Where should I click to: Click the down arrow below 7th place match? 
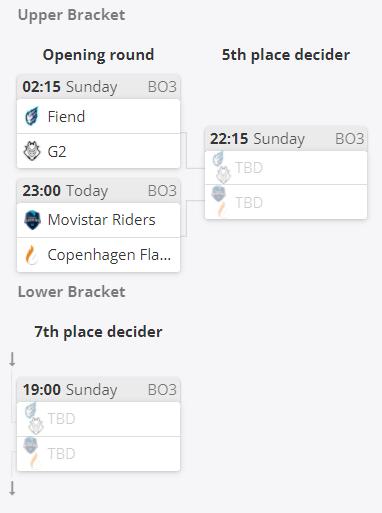[12, 488]
